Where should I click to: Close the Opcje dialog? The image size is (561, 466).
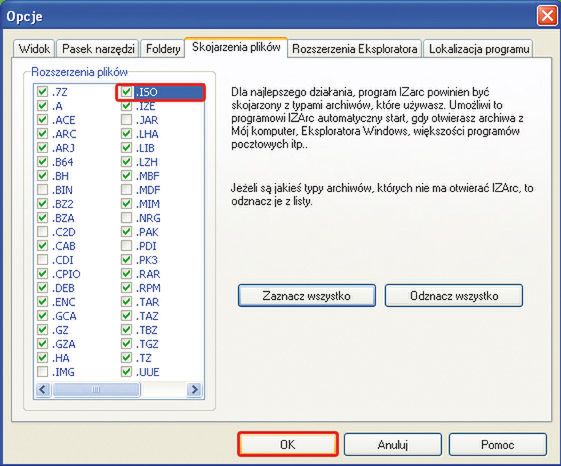click(547, 16)
